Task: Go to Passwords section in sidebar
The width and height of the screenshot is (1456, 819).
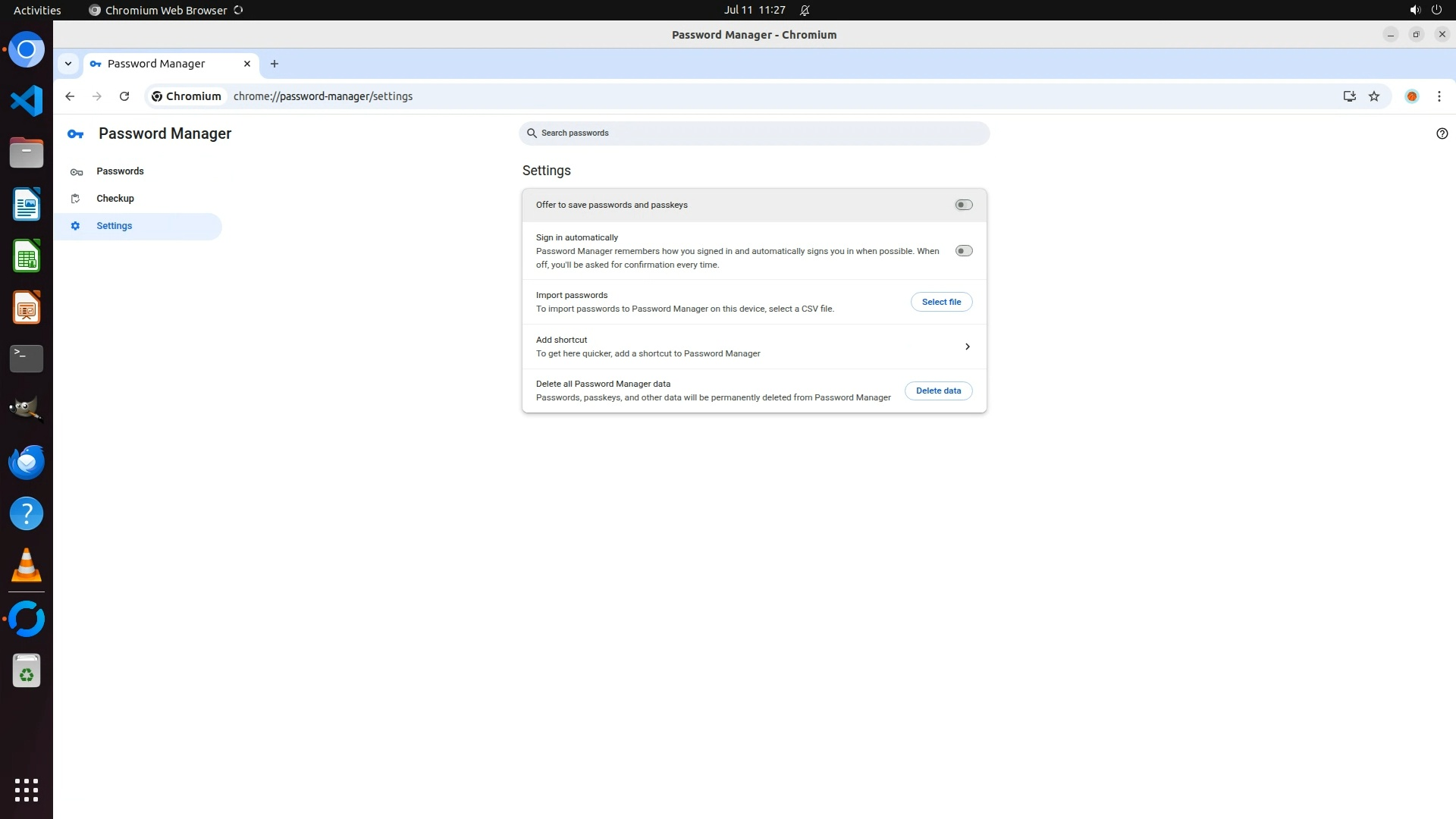Action: click(120, 171)
